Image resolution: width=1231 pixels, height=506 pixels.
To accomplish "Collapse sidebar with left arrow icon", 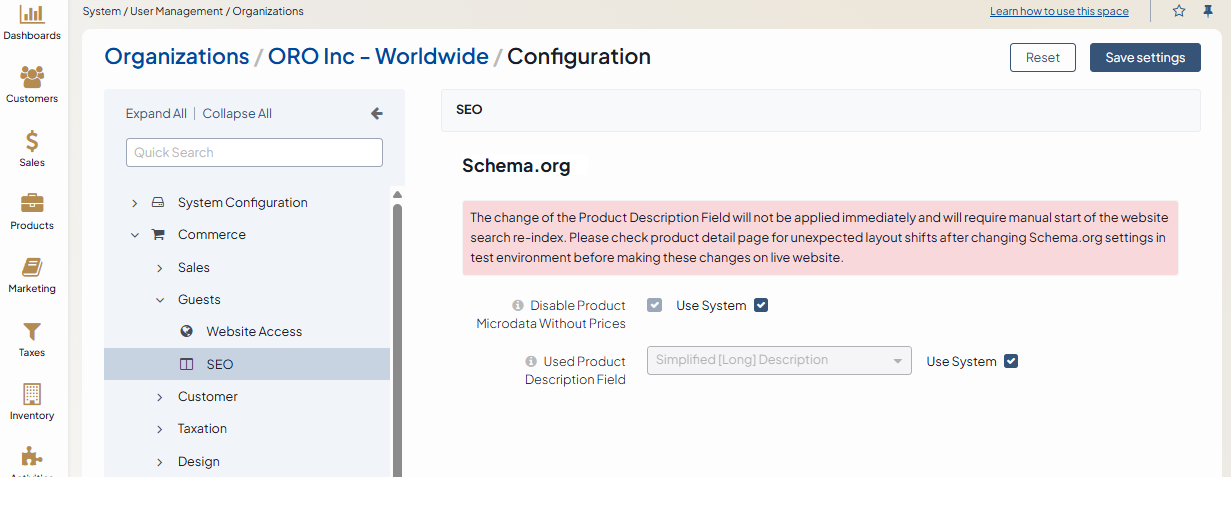I will click(x=377, y=114).
